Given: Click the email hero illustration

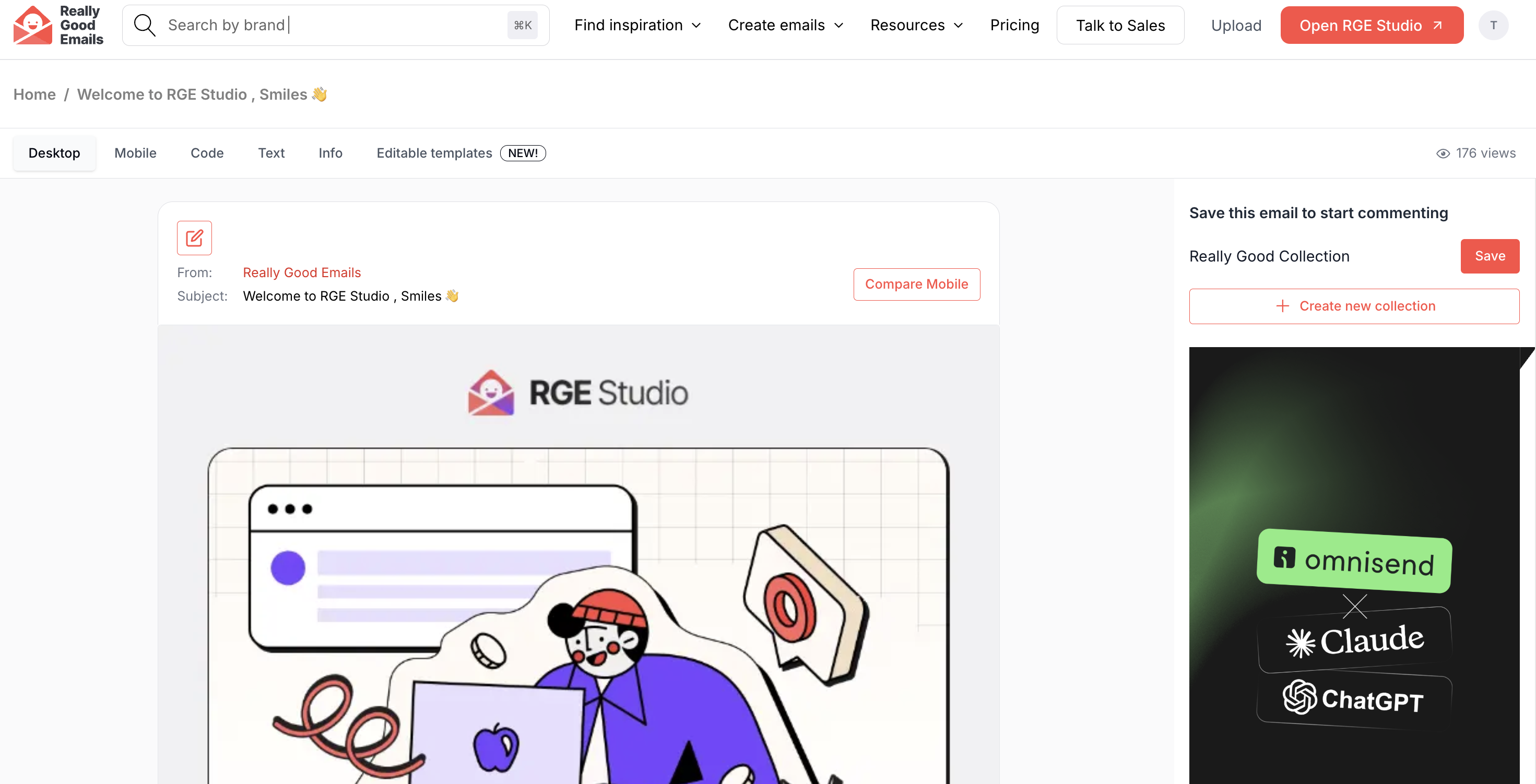Looking at the screenshot, I should click(x=578, y=616).
